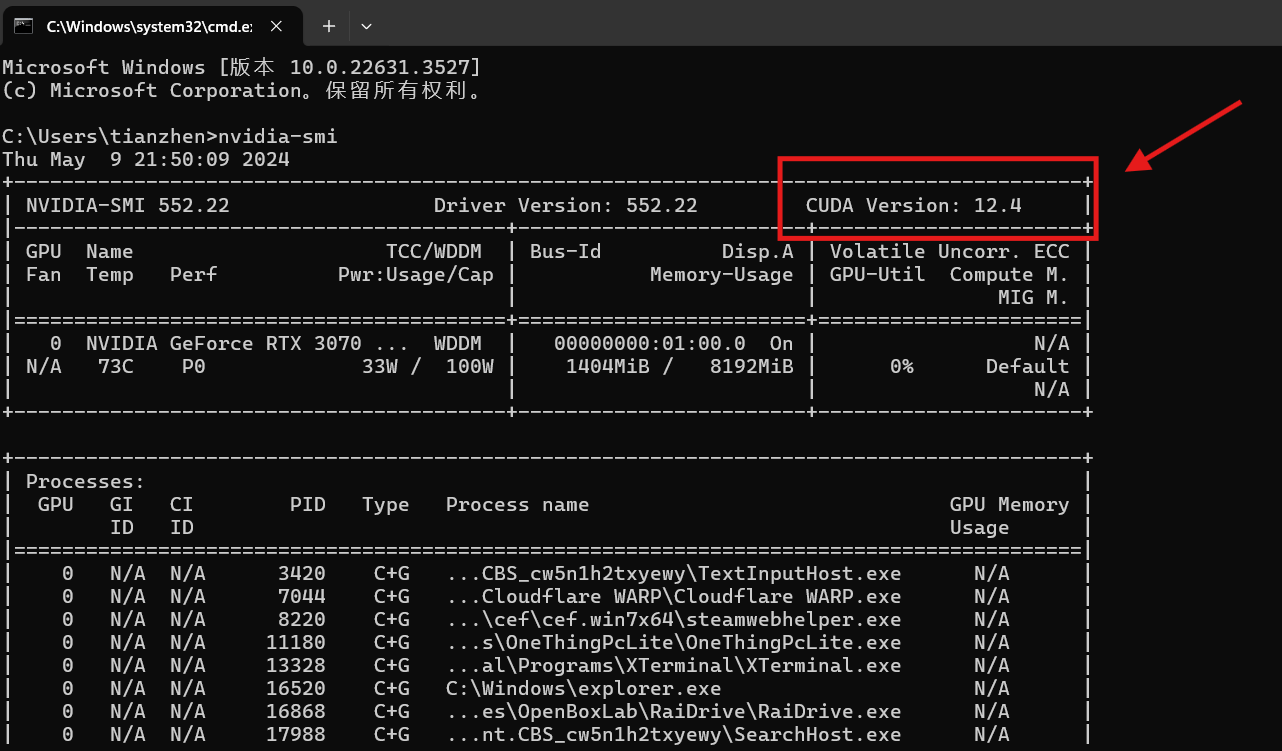1282x751 pixels.
Task: Click the Microsoft Corporation copyright line
Action: point(242,91)
